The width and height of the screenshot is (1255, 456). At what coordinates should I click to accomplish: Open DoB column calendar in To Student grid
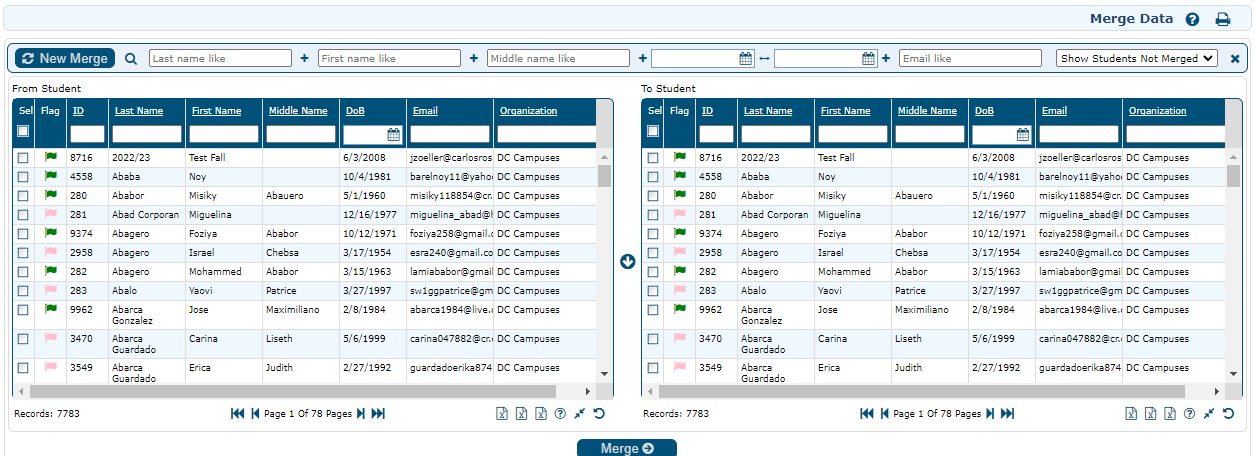(x=1023, y=134)
